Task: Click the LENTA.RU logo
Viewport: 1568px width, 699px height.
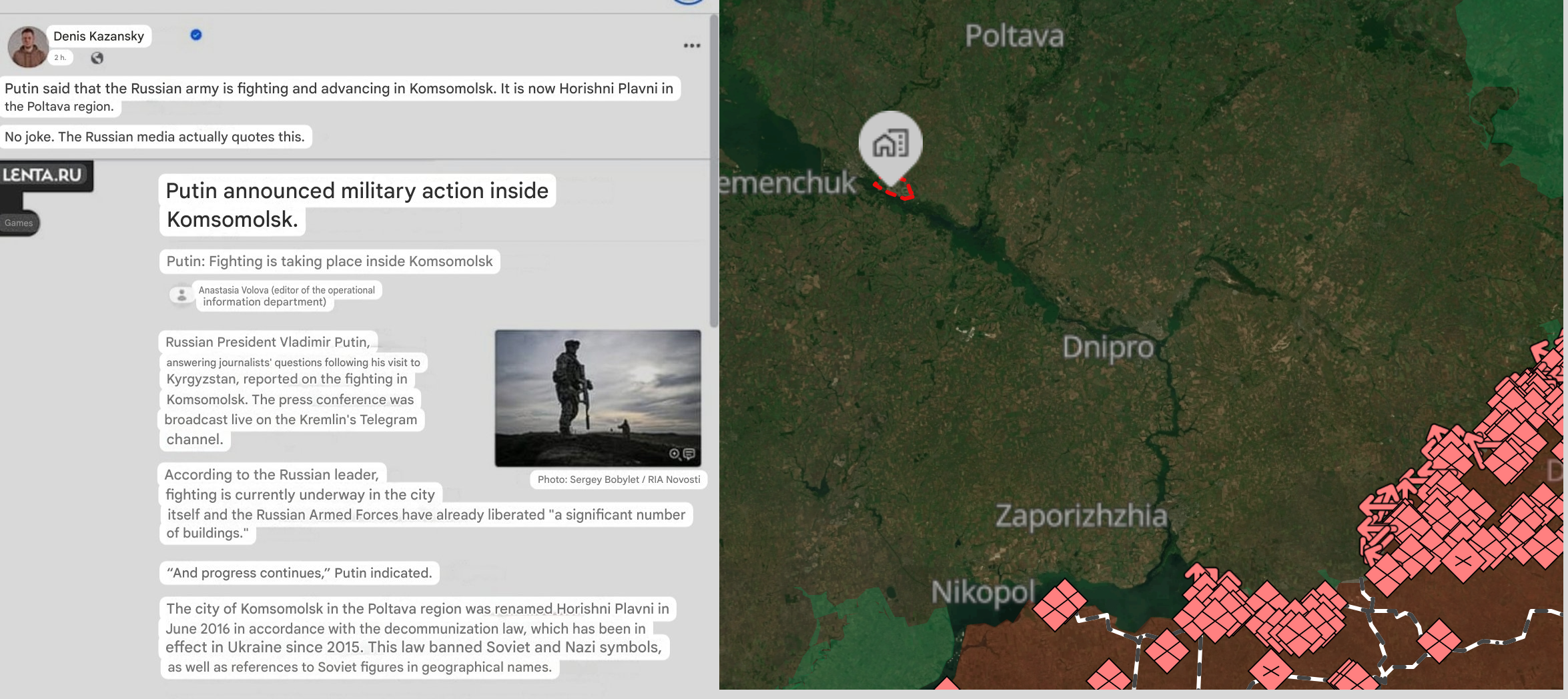Action: pyautogui.click(x=43, y=175)
